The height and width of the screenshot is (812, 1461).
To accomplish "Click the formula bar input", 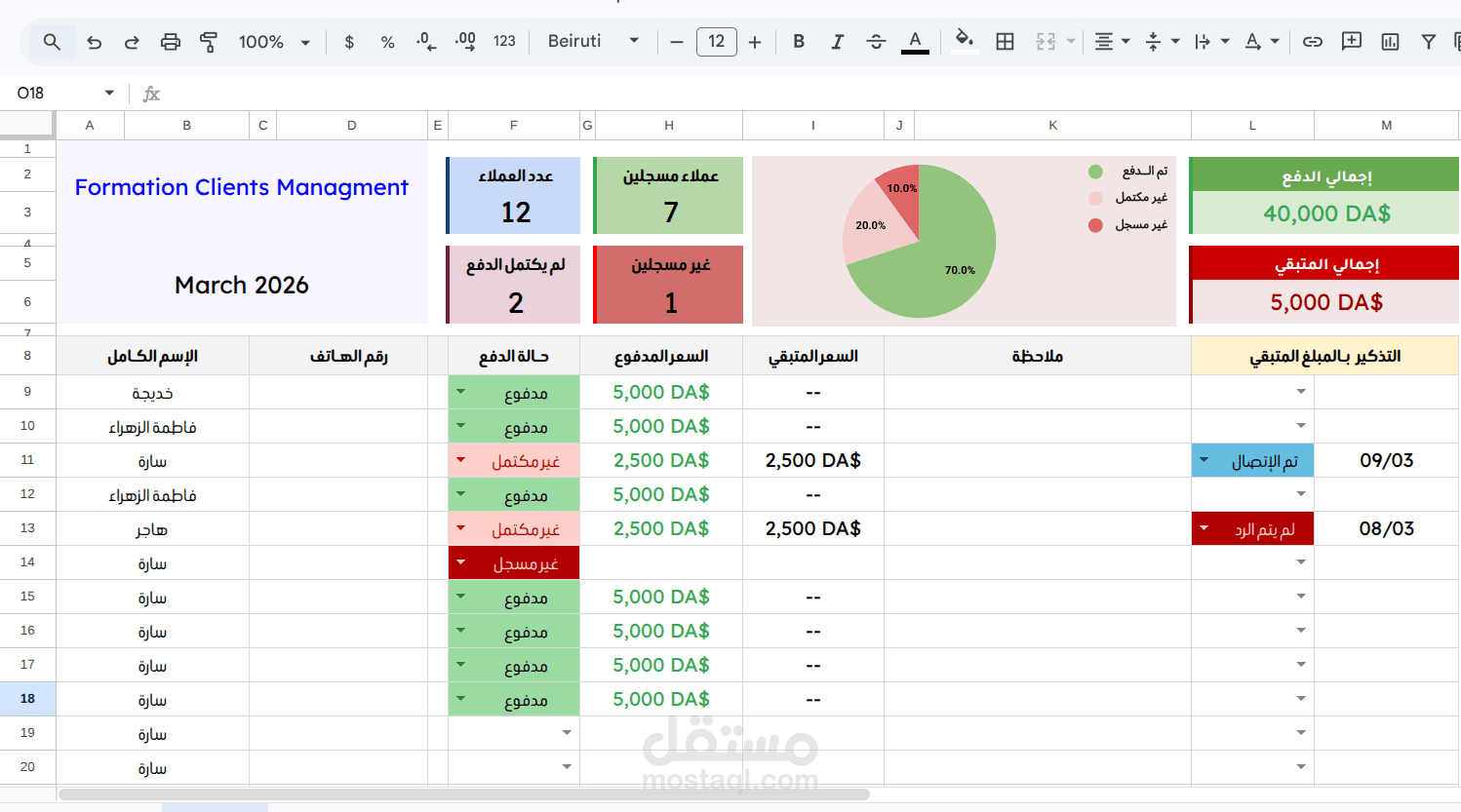I will pyautogui.click(x=809, y=94).
